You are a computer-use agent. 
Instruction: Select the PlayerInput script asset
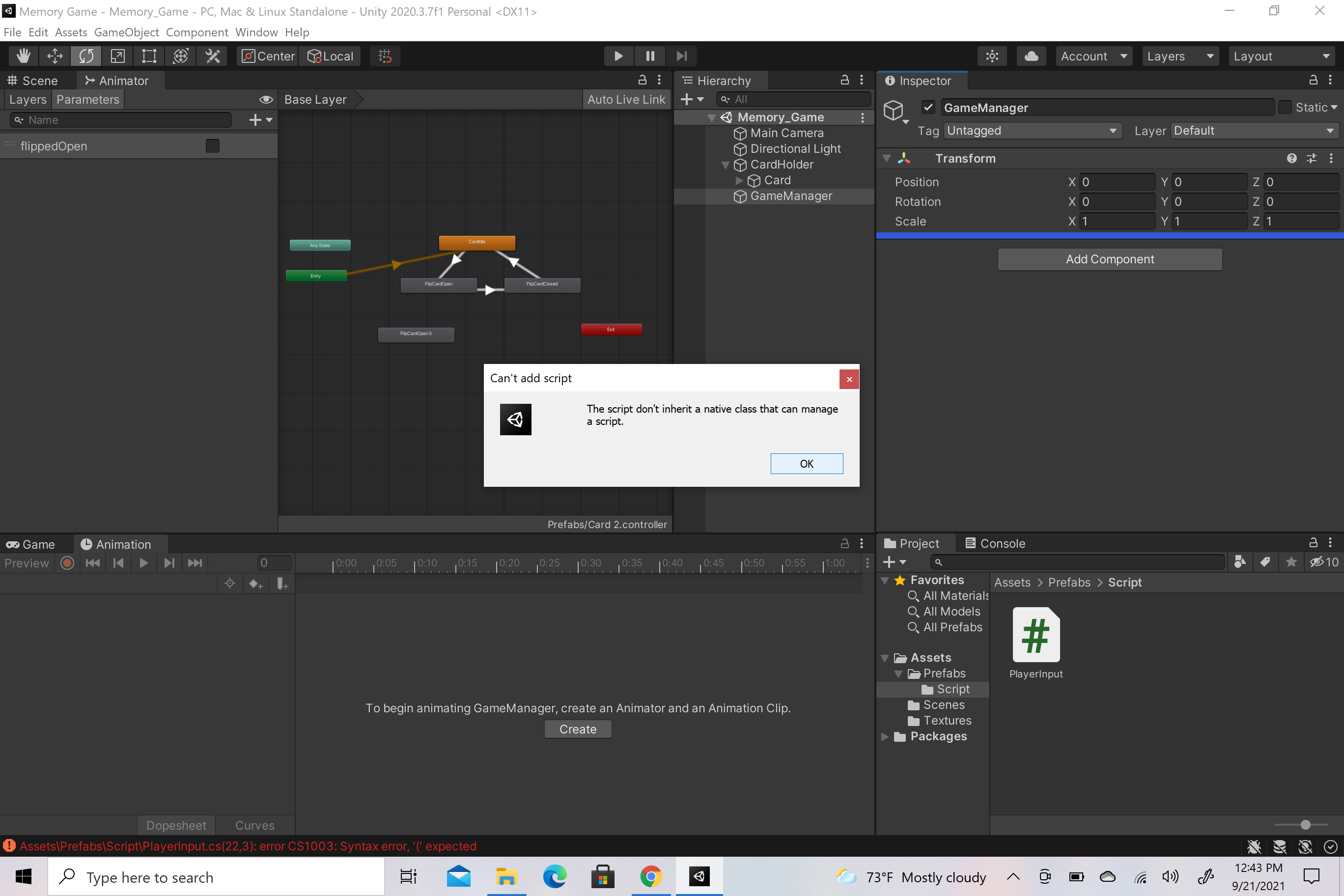(x=1036, y=643)
